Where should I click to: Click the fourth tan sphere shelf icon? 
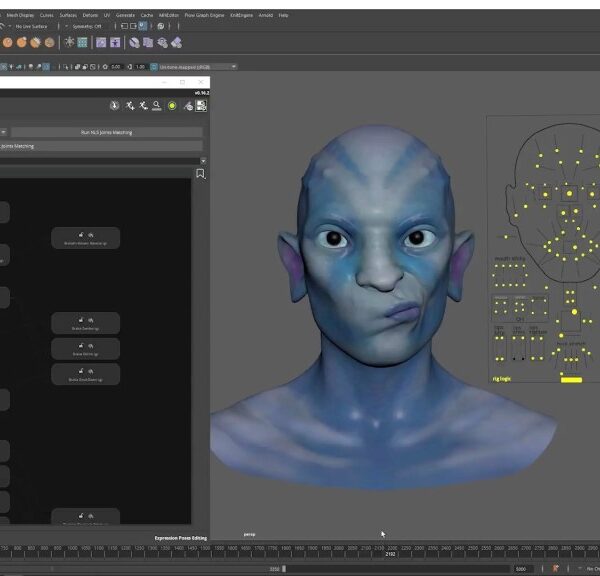[49, 42]
